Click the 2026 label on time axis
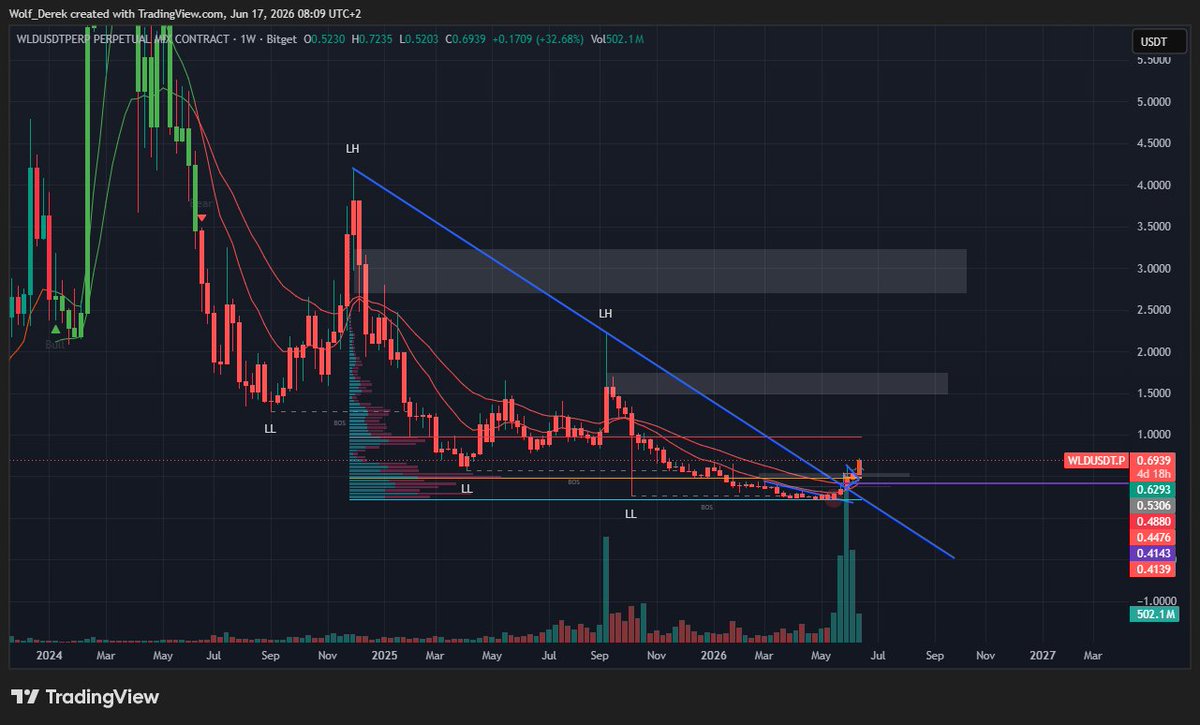 [x=714, y=656]
